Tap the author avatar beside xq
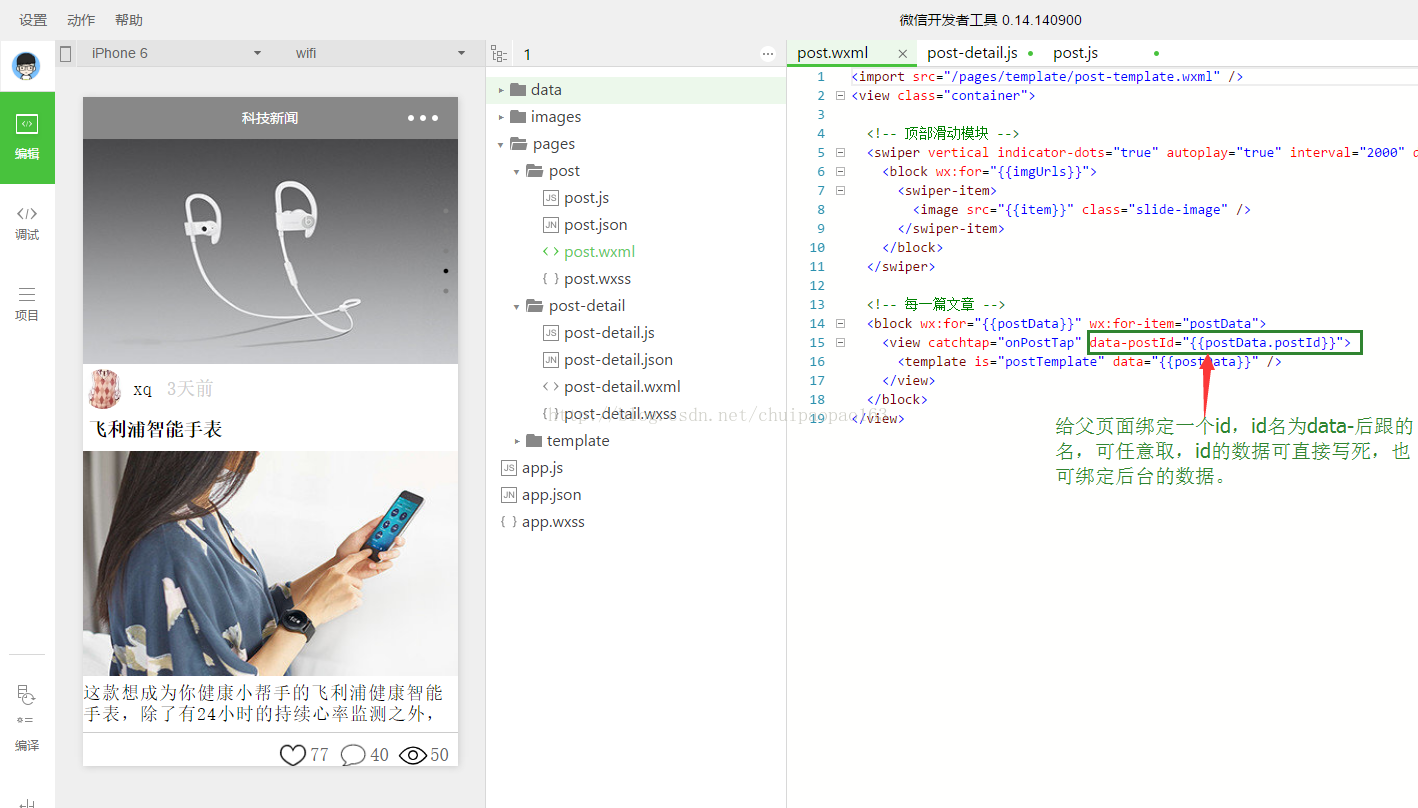 pyautogui.click(x=105, y=389)
